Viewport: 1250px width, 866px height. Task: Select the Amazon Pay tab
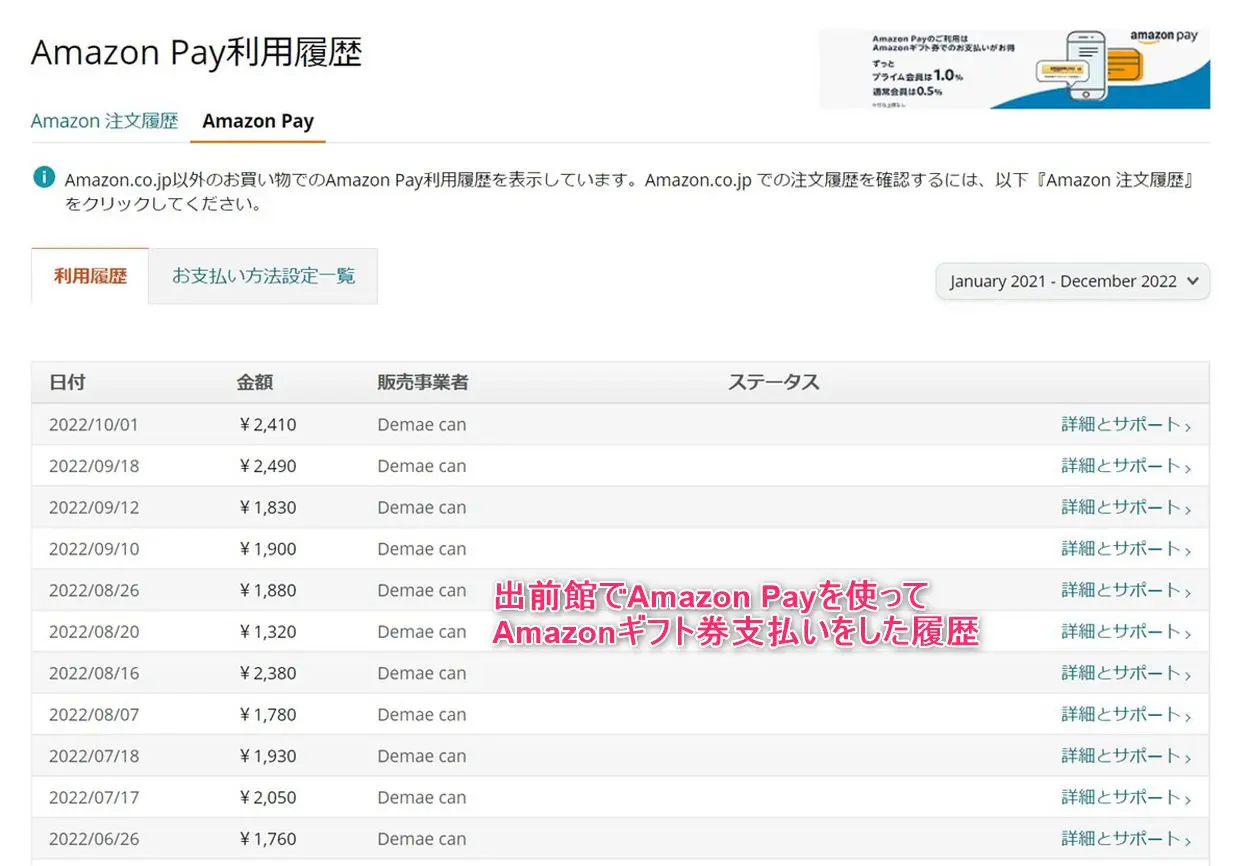coord(258,121)
